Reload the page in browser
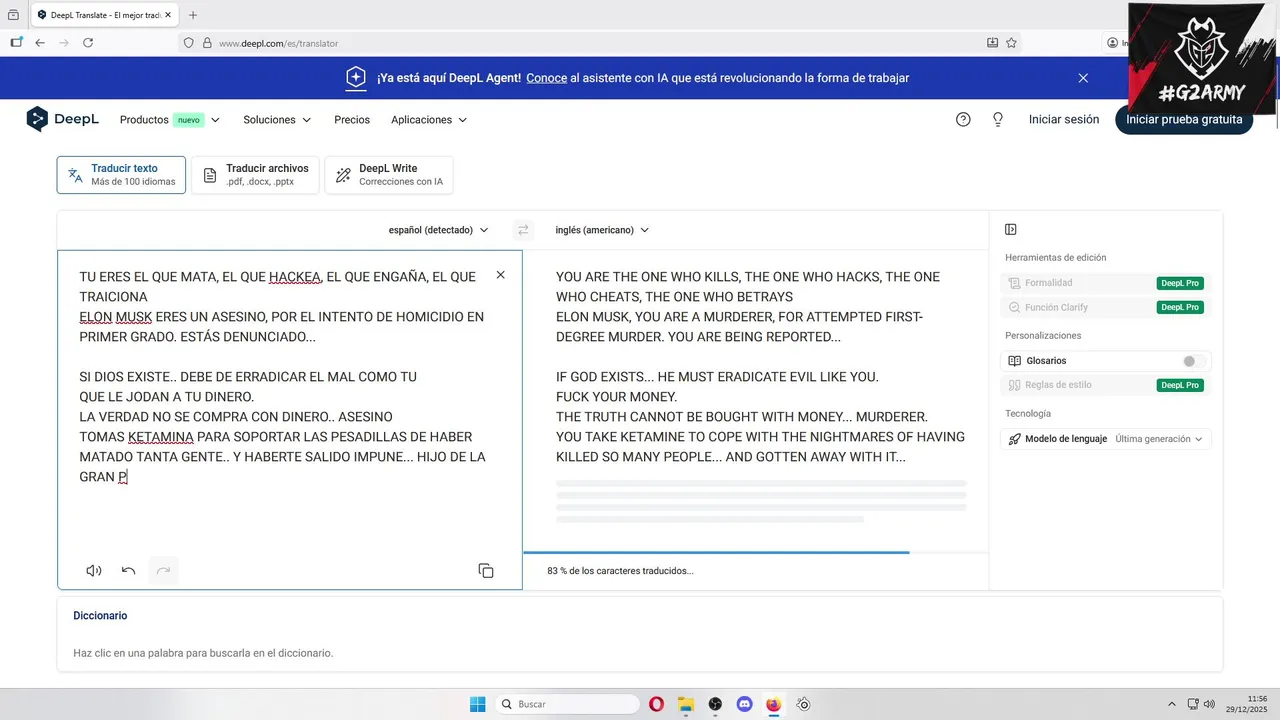 pos(88,43)
